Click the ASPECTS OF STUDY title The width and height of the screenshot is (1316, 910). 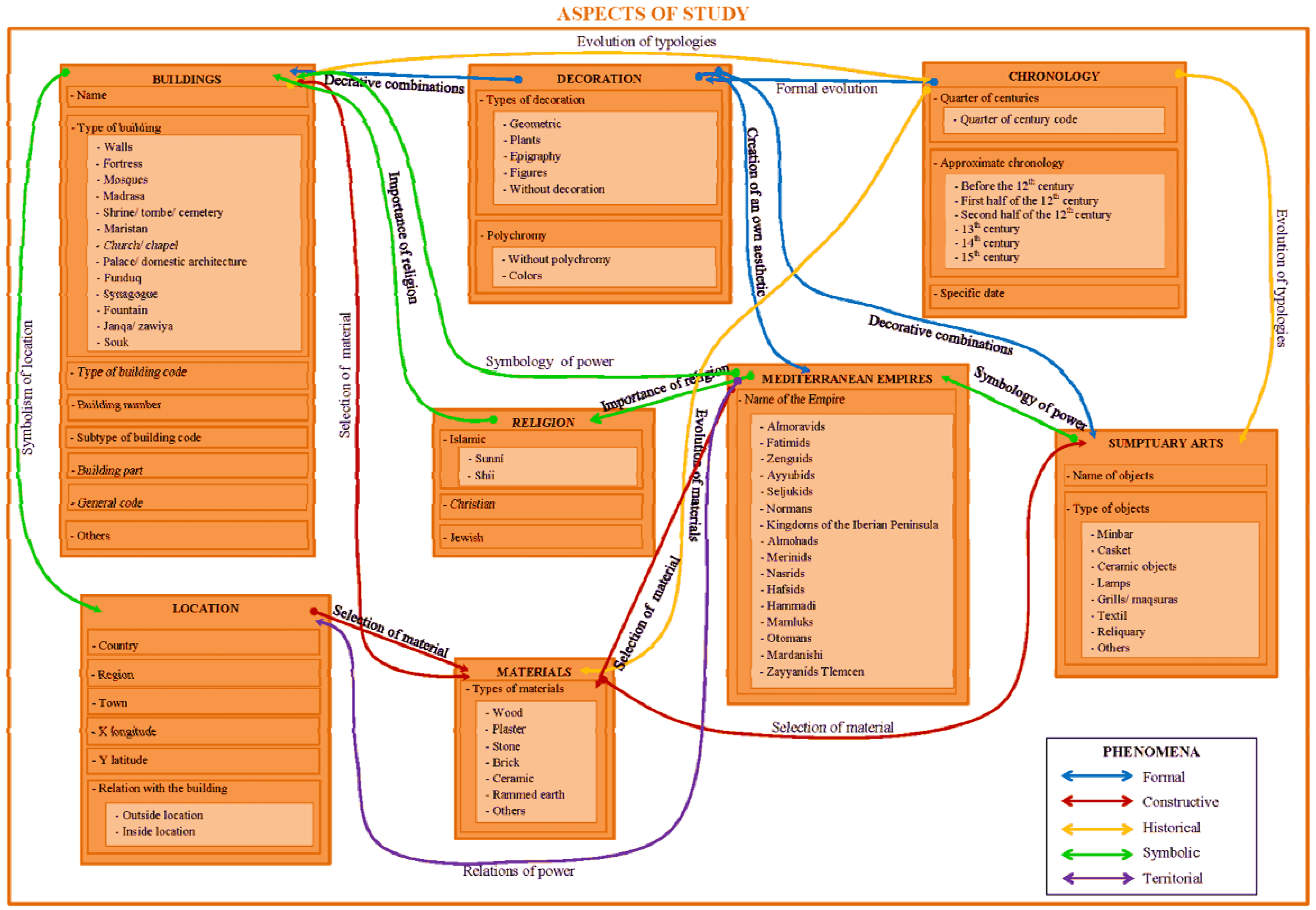[653, 13]
